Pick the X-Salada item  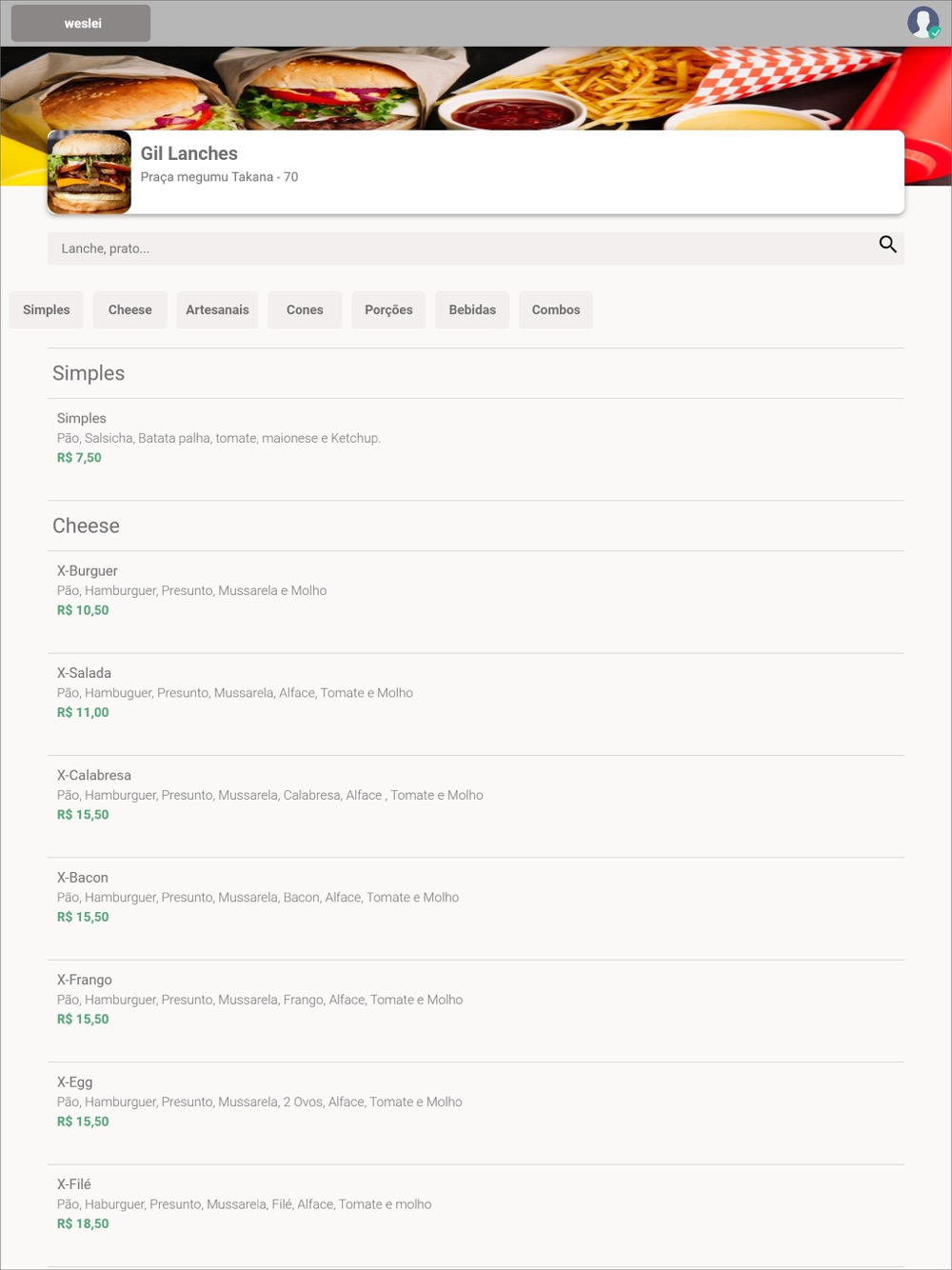(x=84, y=673)
